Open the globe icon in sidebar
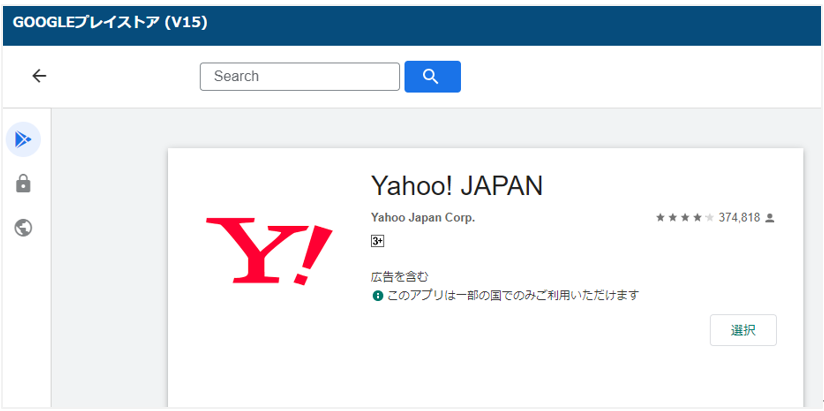Image resolution: width=824 pixels, height=411 pixels. click(23, 228)
